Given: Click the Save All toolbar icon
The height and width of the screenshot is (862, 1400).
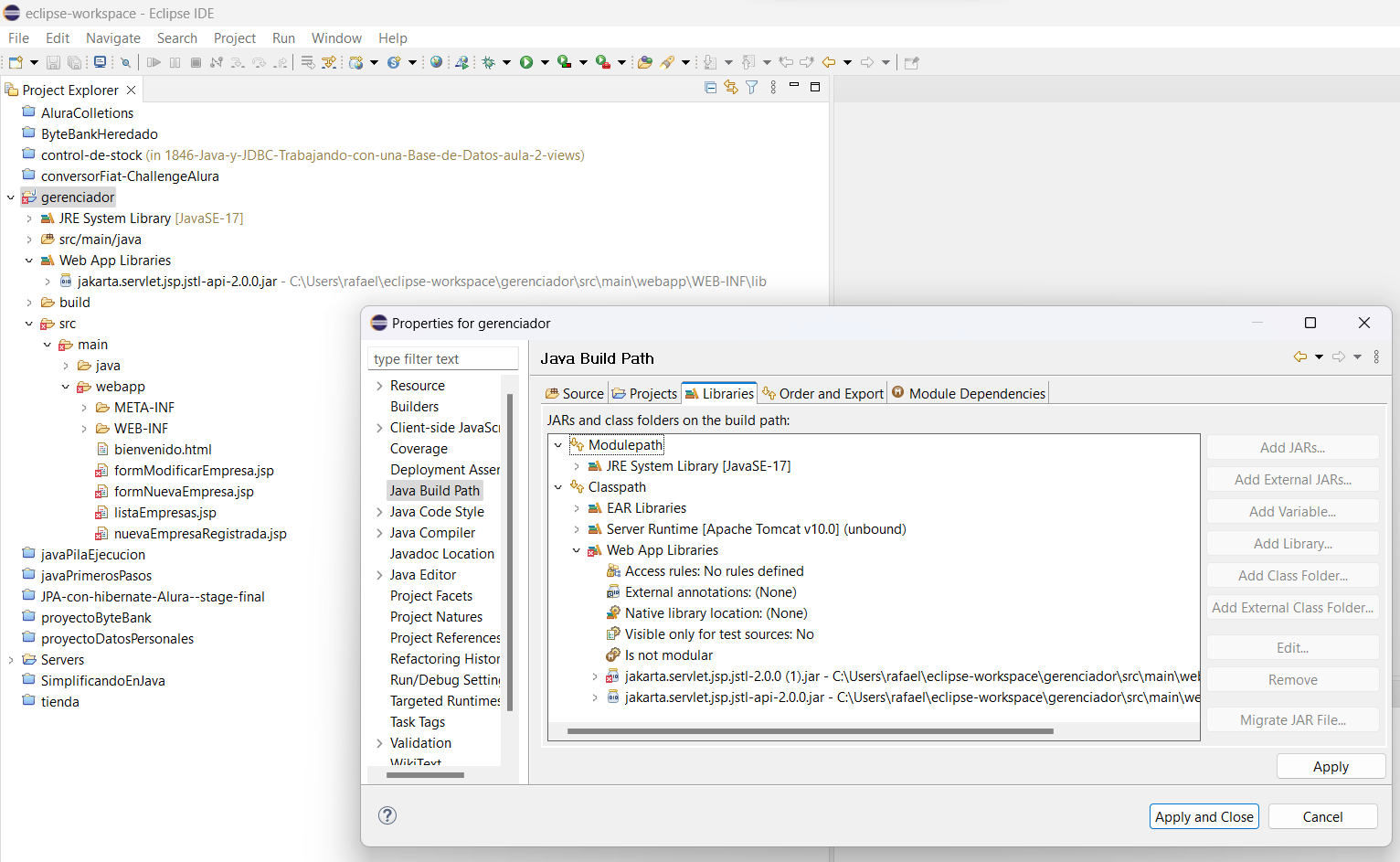Looking at the screenshot, I should pos(75,62).
